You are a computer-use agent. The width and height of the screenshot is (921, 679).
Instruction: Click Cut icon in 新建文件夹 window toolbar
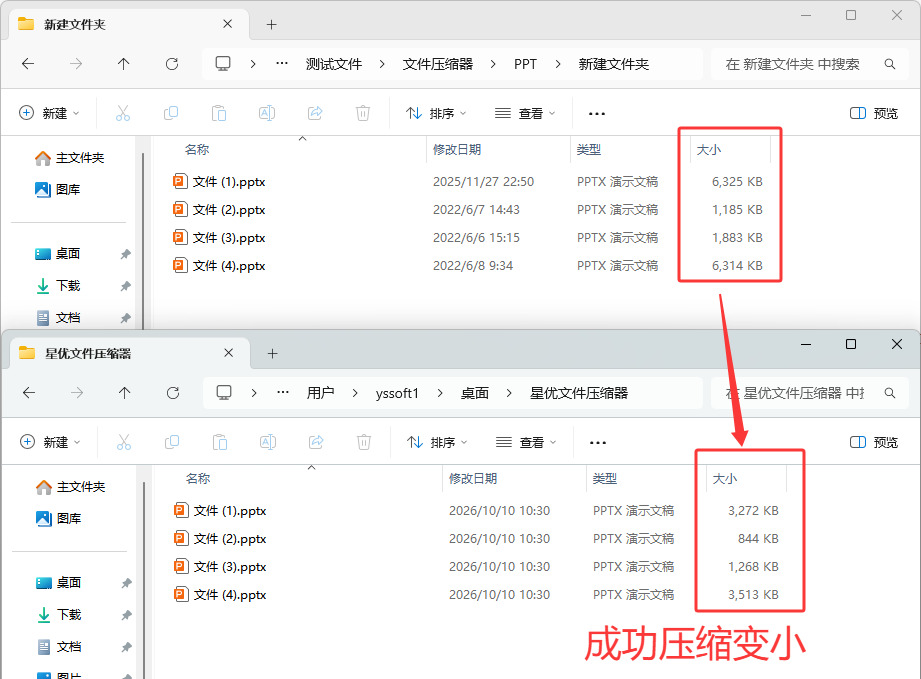click(x=123, y=113)
